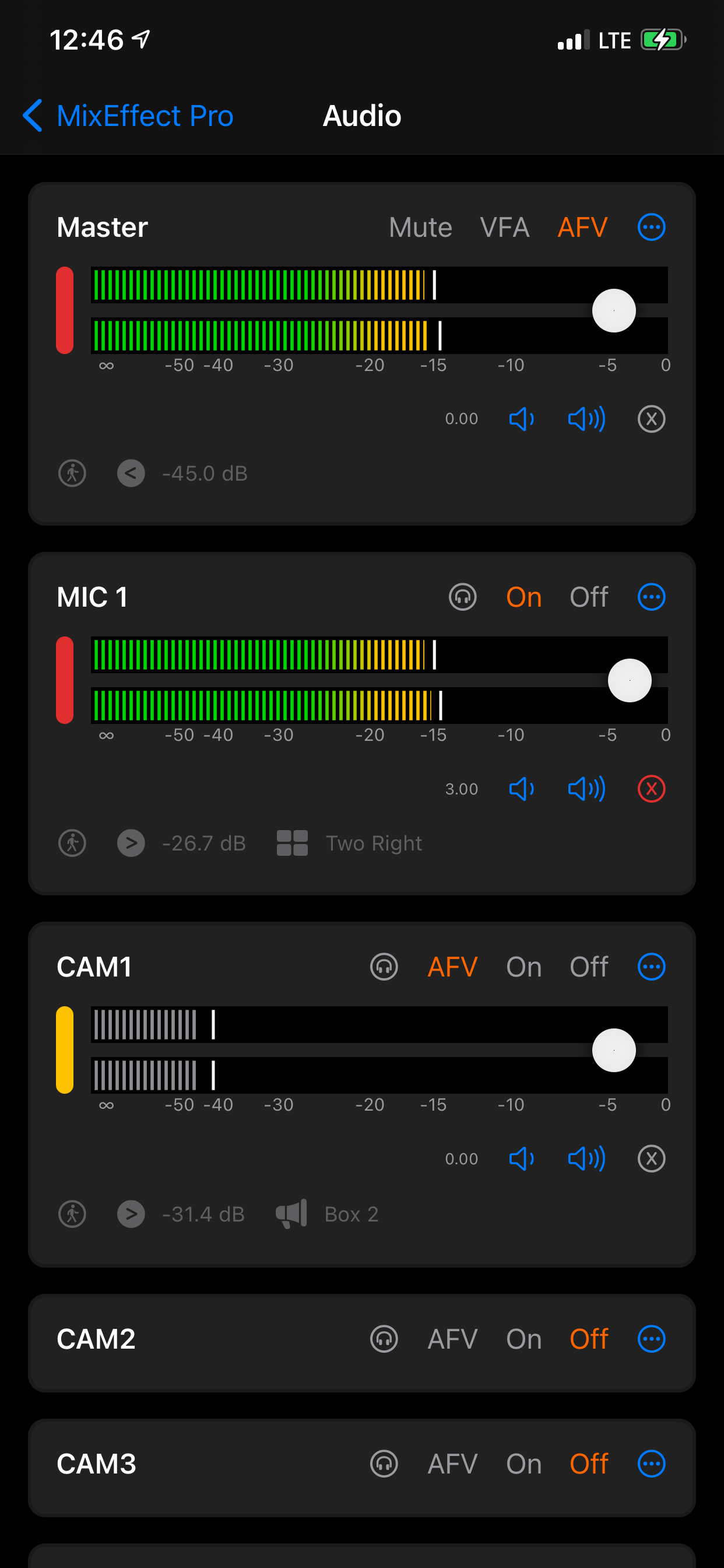Tap the CAM2 more options button
The width and height of the screenshot is (724, 1568).
point(651,1339)
